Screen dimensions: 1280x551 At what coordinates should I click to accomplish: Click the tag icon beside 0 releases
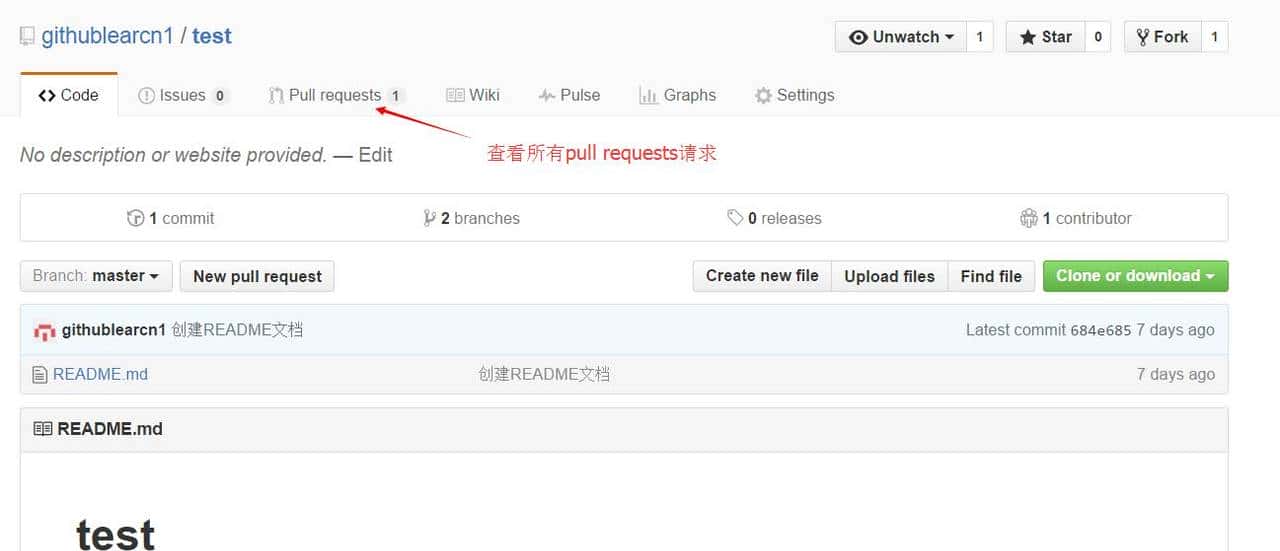pos(735,218)
